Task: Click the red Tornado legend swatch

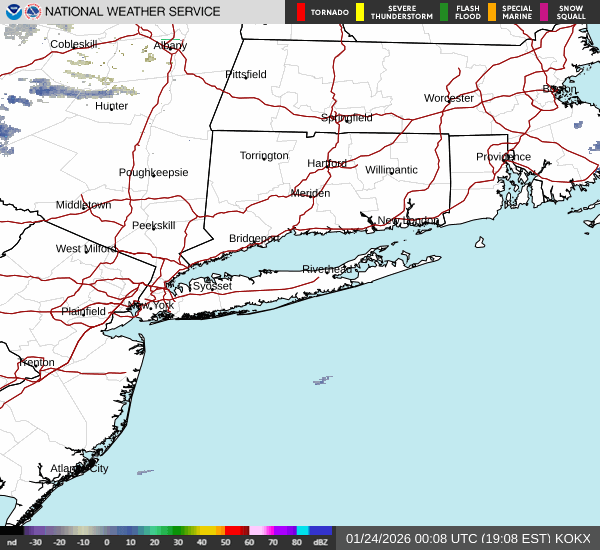Action: pyautogui.click(x=301, y=12)
